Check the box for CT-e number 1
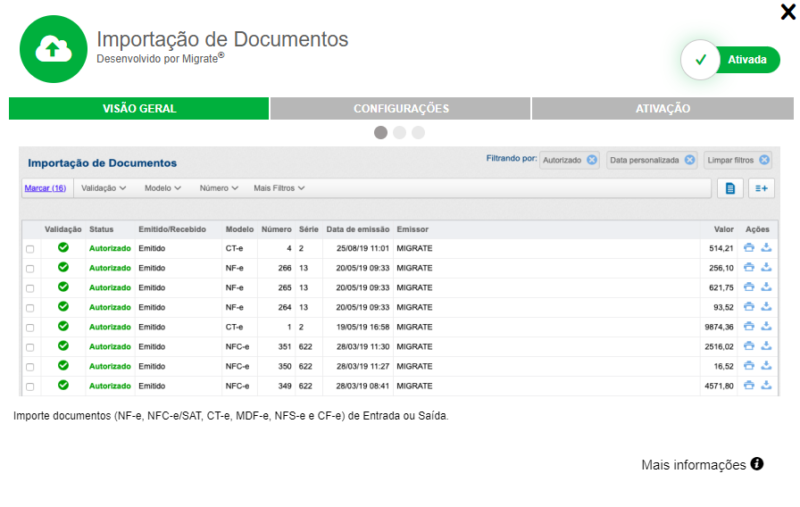Viewport: 800px width, 507px height. click(30, 327)
